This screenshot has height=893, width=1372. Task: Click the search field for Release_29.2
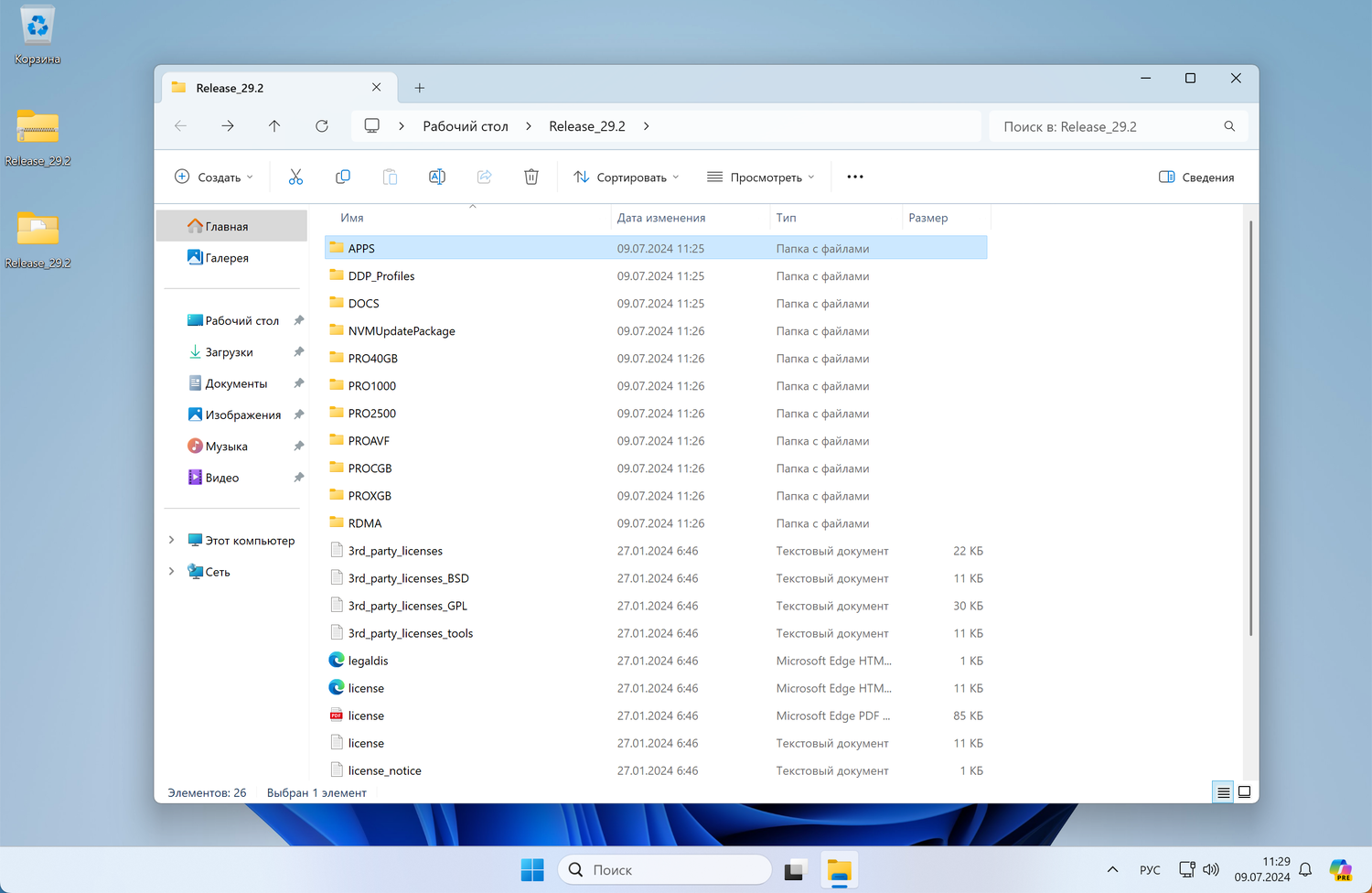[1107, 126]
